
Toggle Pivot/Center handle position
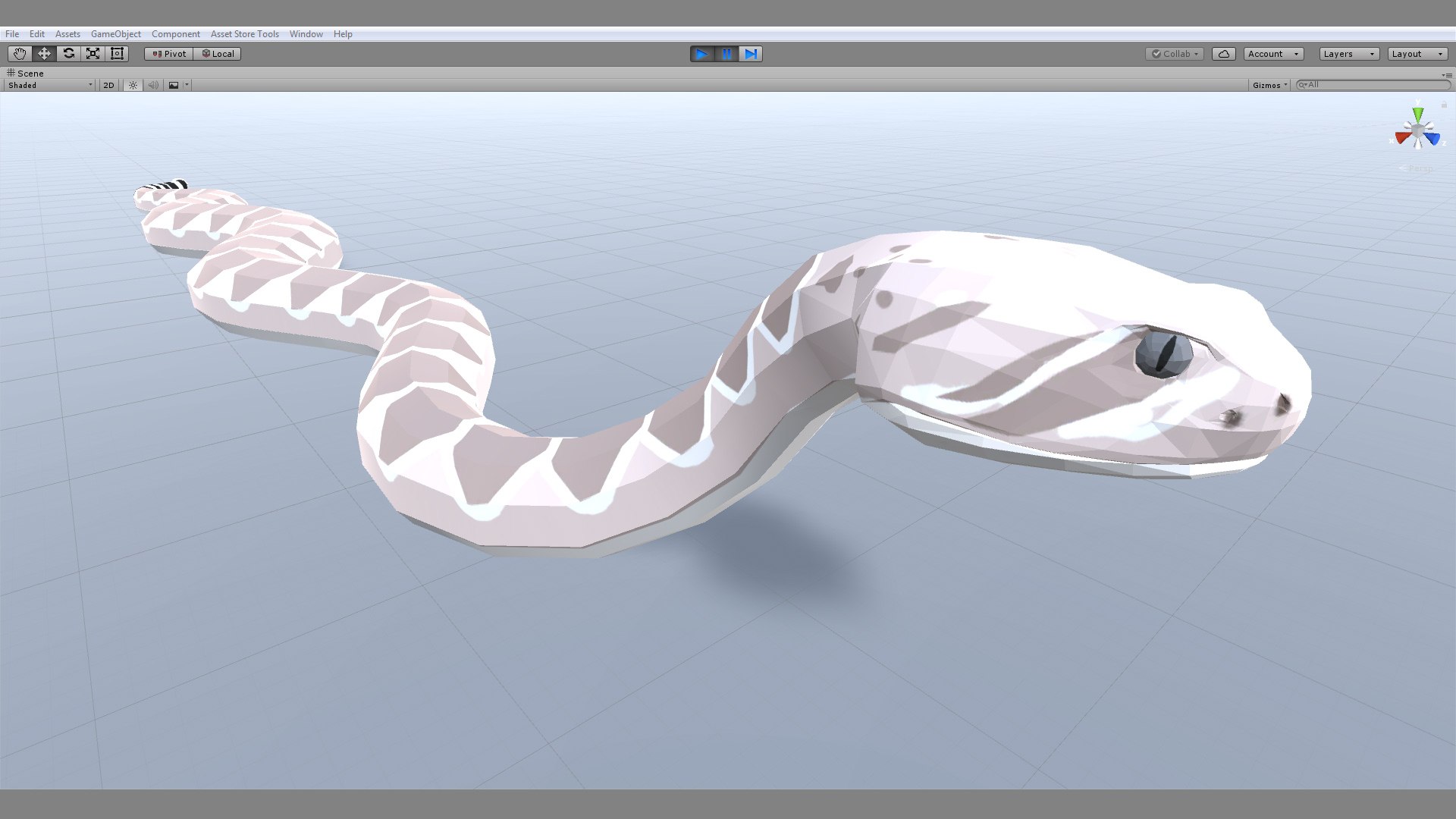[x=169, y=54]
